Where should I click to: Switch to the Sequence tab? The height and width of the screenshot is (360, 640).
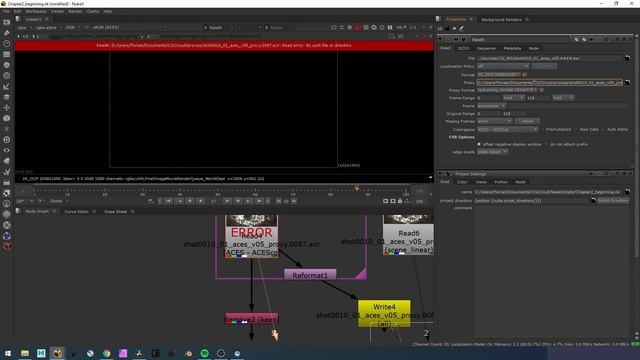point(486,48)
